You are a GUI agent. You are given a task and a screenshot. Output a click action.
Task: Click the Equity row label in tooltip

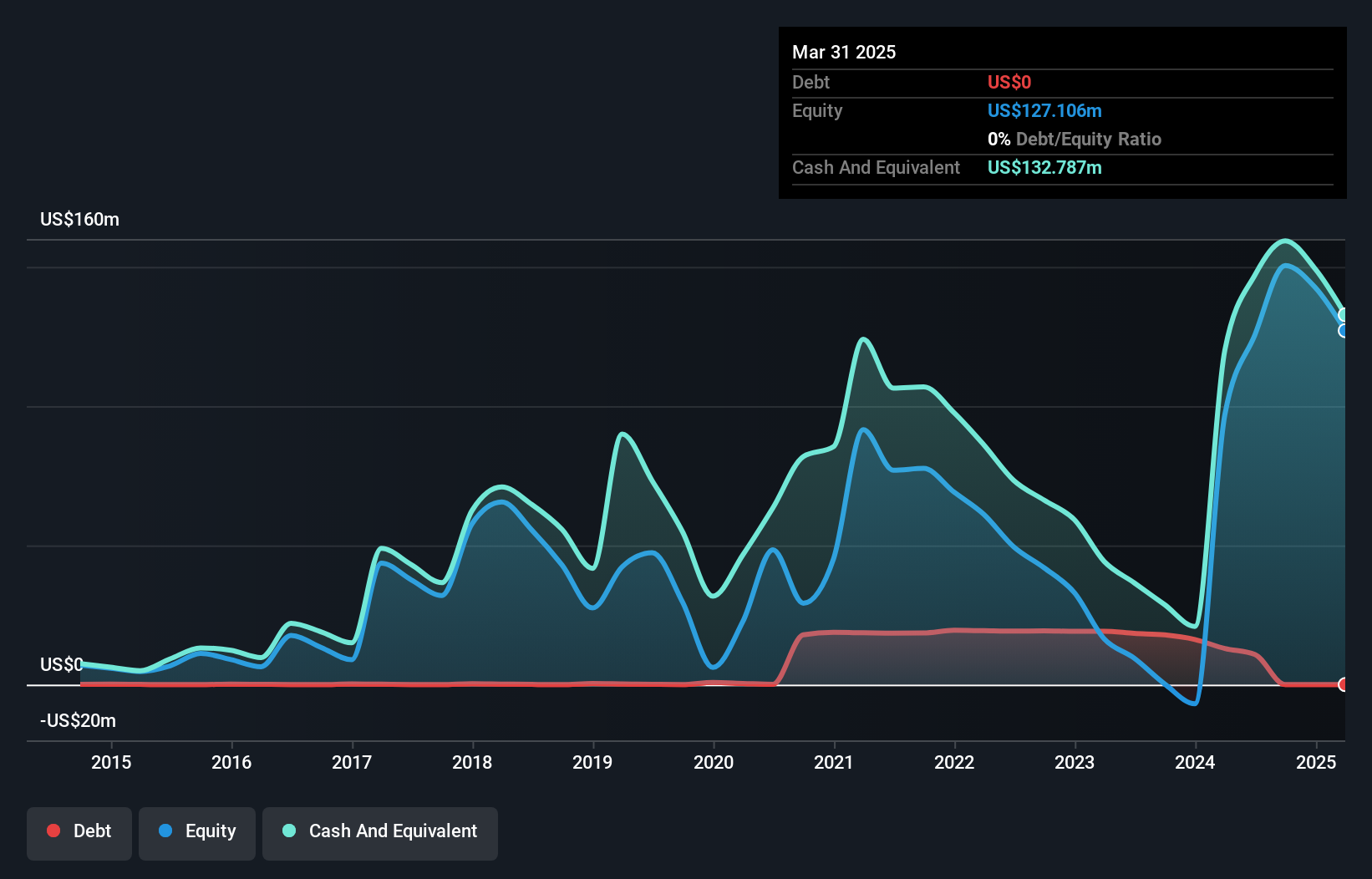tap(817, 110)
